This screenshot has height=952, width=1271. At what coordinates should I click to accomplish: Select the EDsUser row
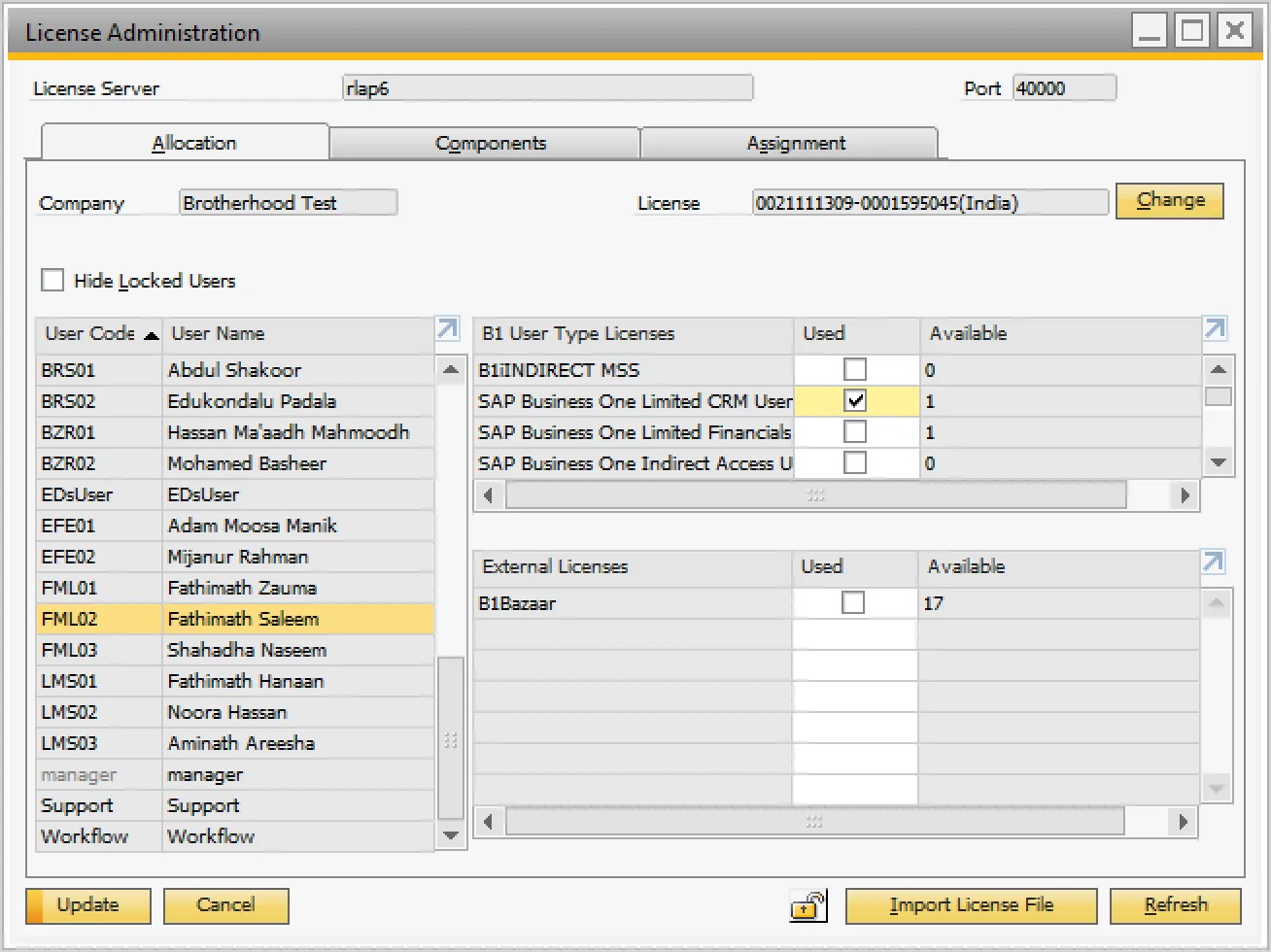pyautogui.click(x=235, y=494)
